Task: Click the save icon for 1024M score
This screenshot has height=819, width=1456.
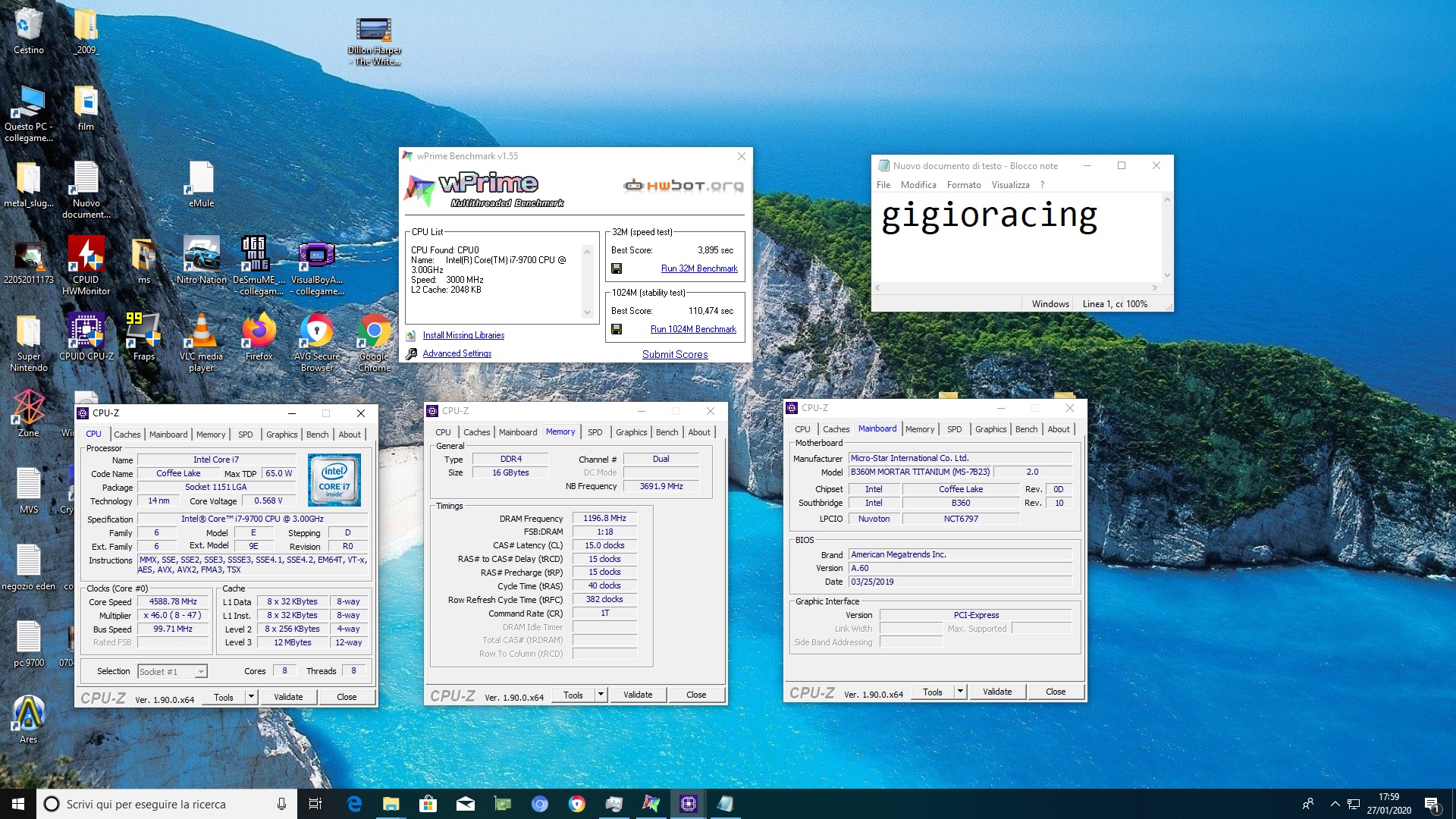Action: tap(617, 329)
